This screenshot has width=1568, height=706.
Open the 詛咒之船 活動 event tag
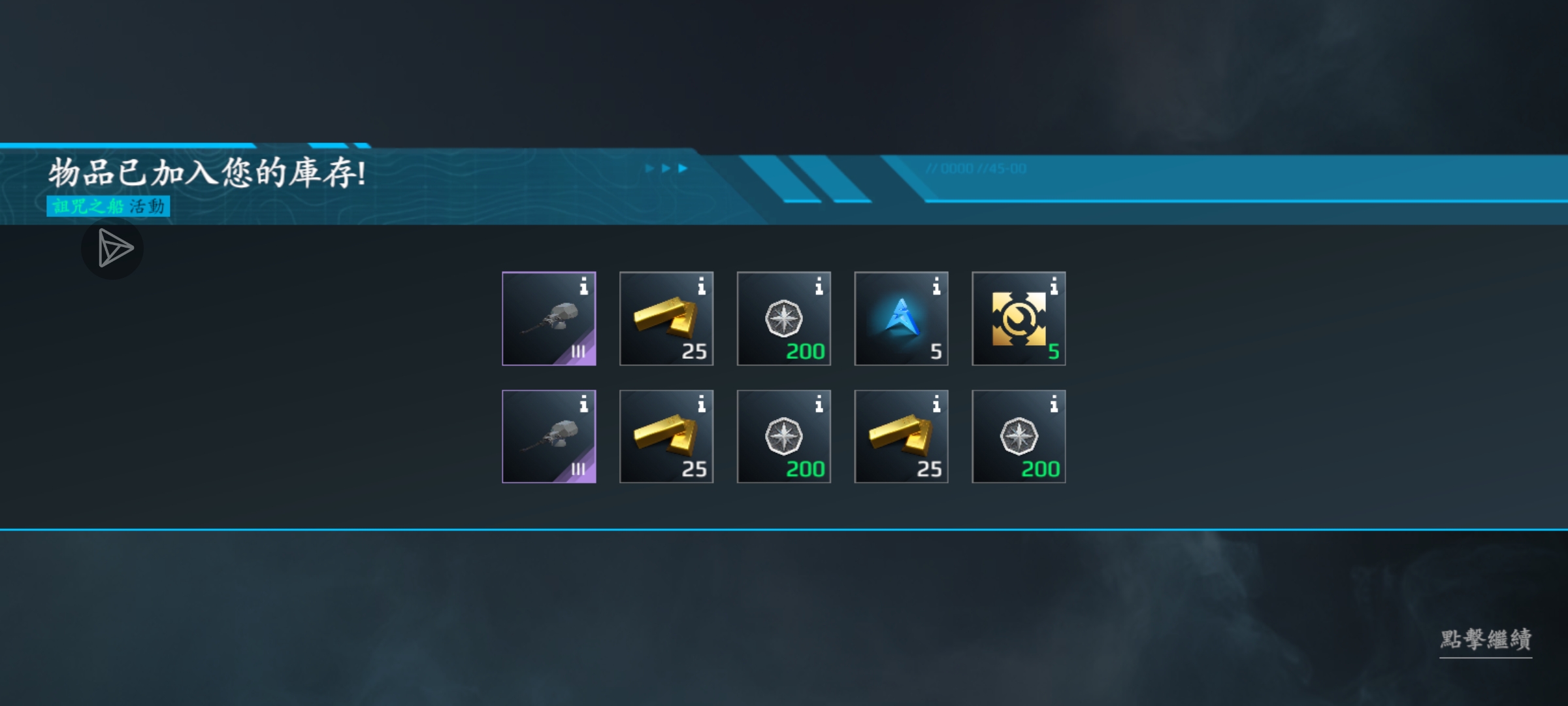point(108,206)
